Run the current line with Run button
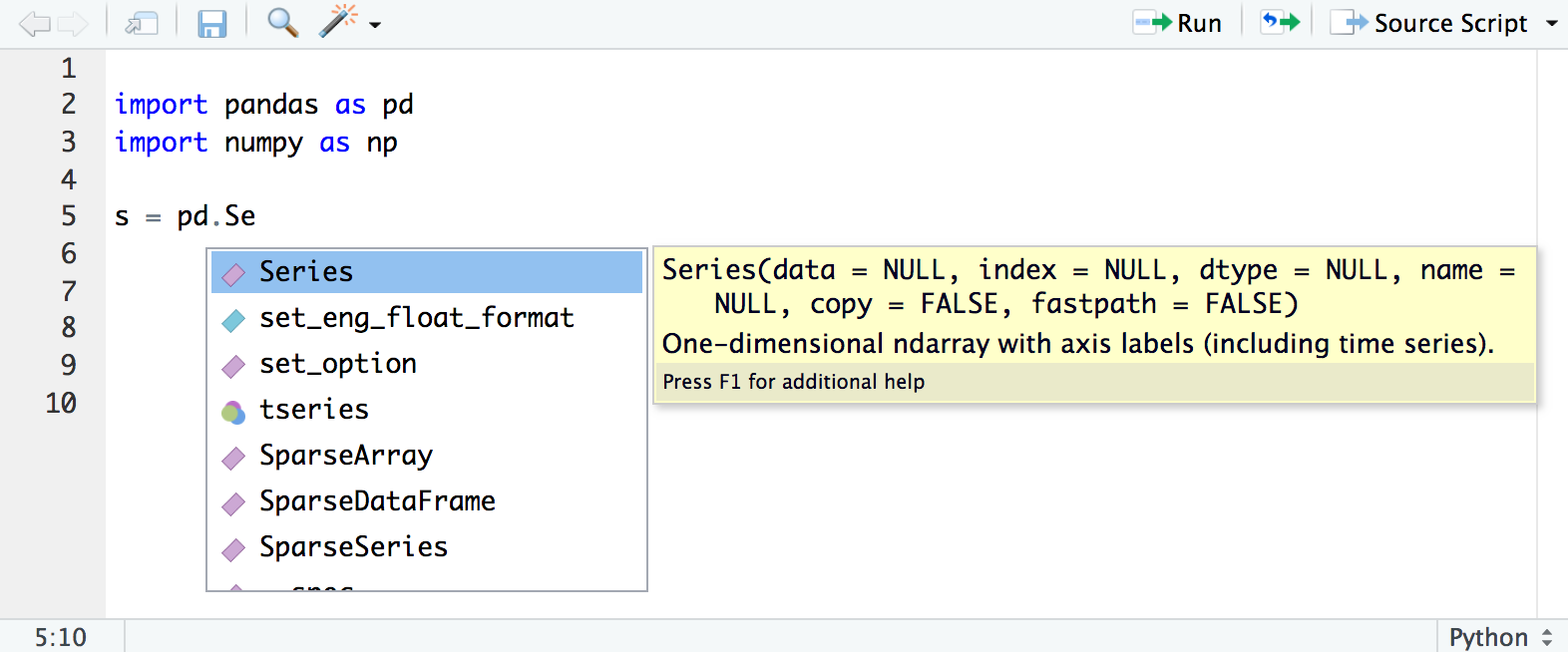This screenshot has width=1568, height=652. point(1178,23)
